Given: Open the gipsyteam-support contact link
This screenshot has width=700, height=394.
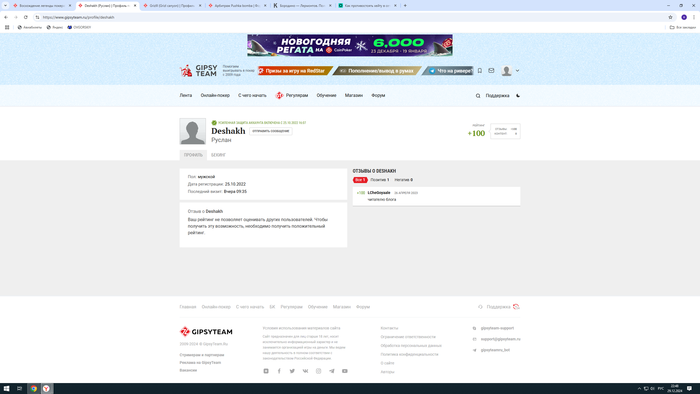Looking at the screenshot, I should tap(497, 328).
